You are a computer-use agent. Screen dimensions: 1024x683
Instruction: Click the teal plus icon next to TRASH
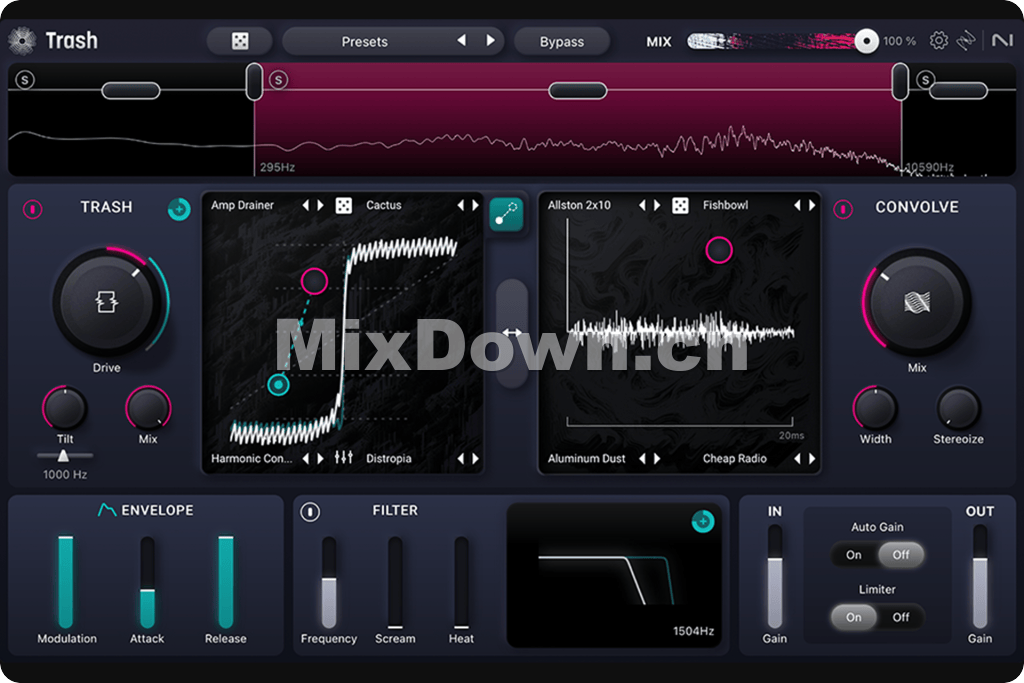pyautogui.click(x=178, y=209)
